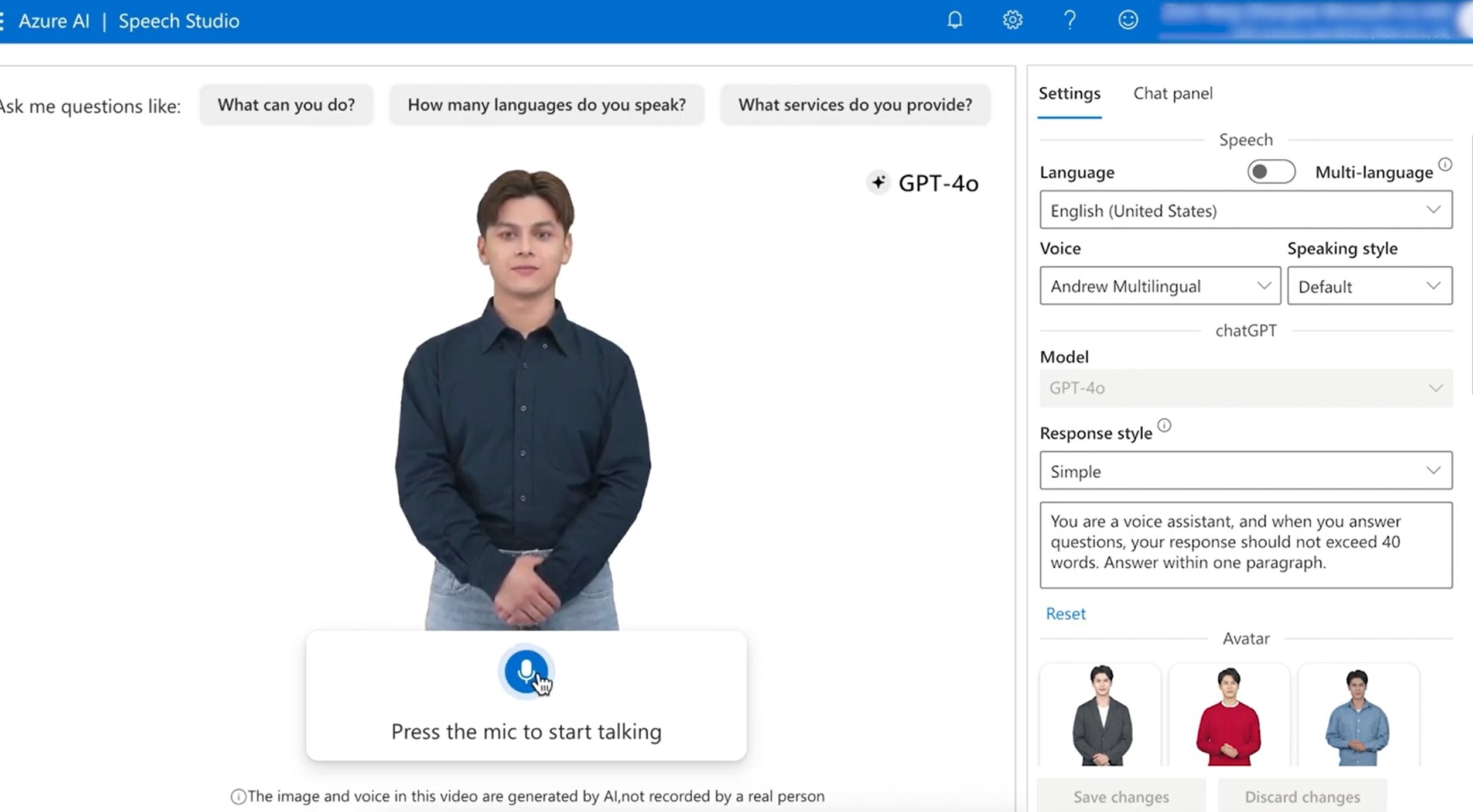The height and width of the screenshot is (812, 1473).
Task: Click 'What services do you provide?' suggestion
Action: (855, 104)
